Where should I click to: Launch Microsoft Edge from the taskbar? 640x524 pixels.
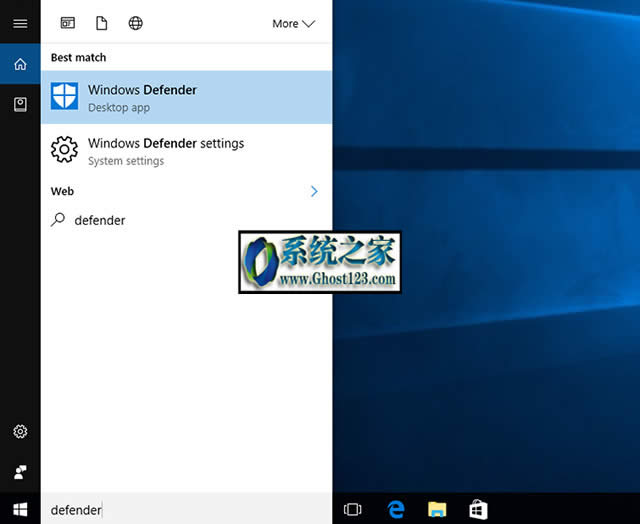[x=394, y=509]
